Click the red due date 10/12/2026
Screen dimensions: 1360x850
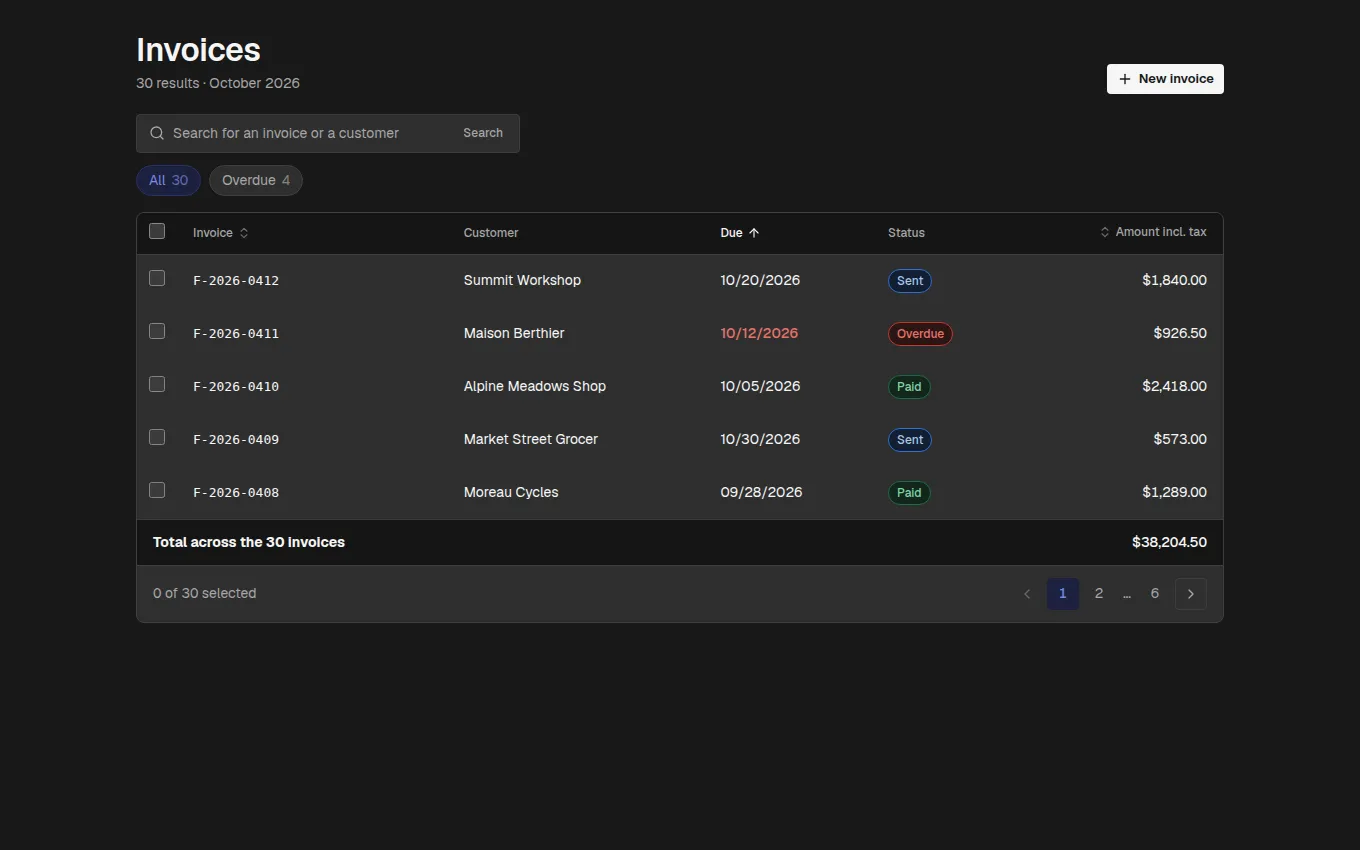759,333
